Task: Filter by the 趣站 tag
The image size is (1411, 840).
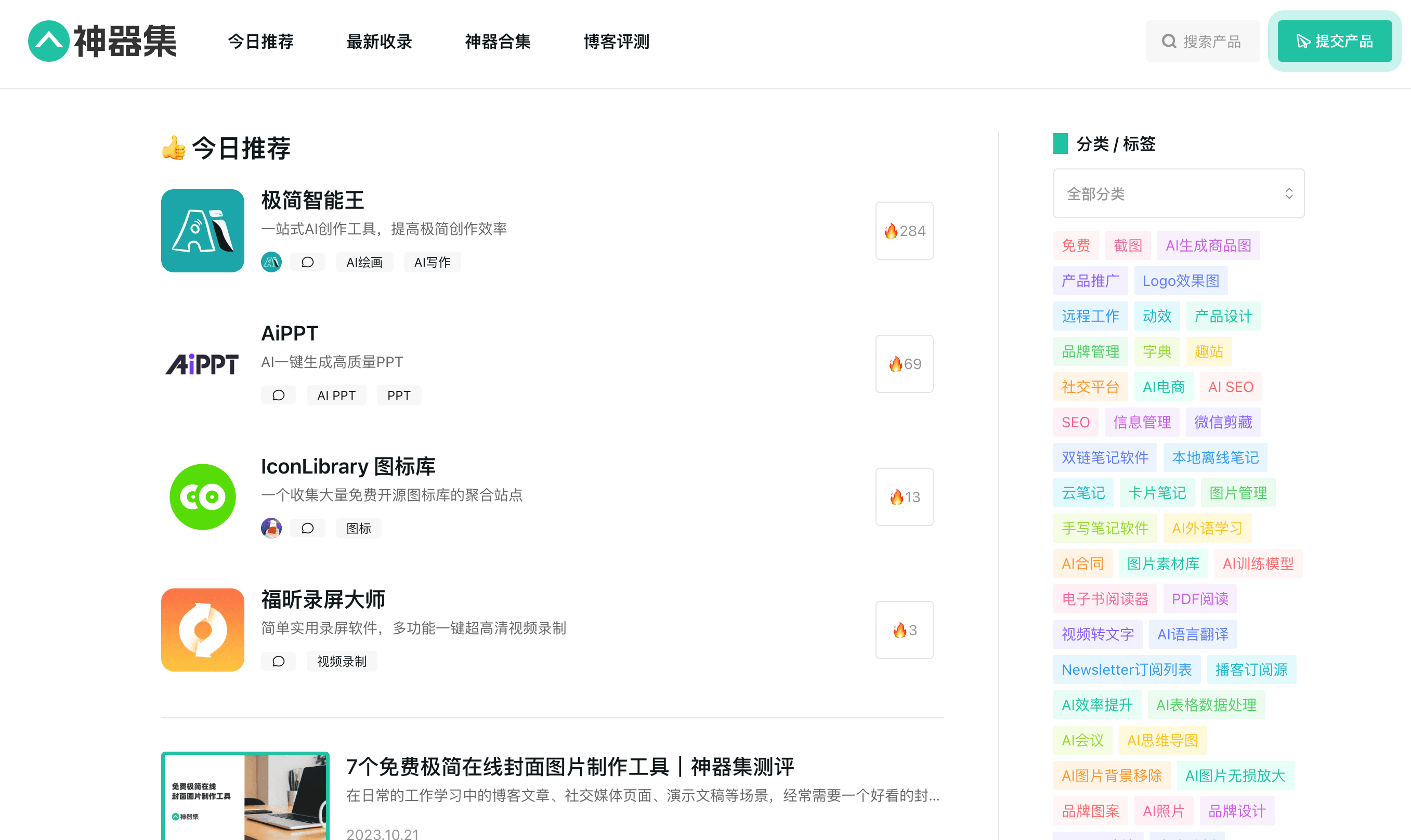Action: point(1209,351)
